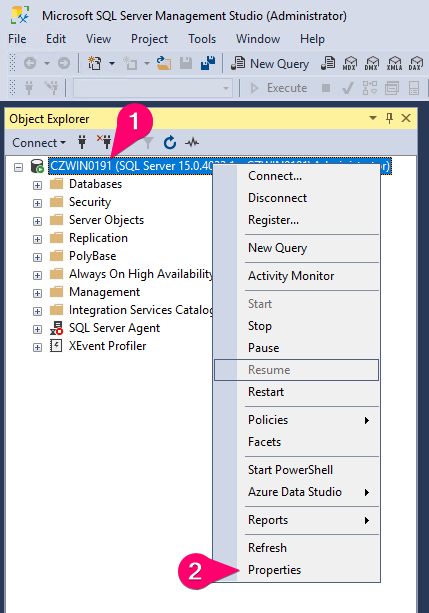This screenshot has height=613, width=429.
Task: Choose Start PowerShell in context menu
Action: coord(296,470)
